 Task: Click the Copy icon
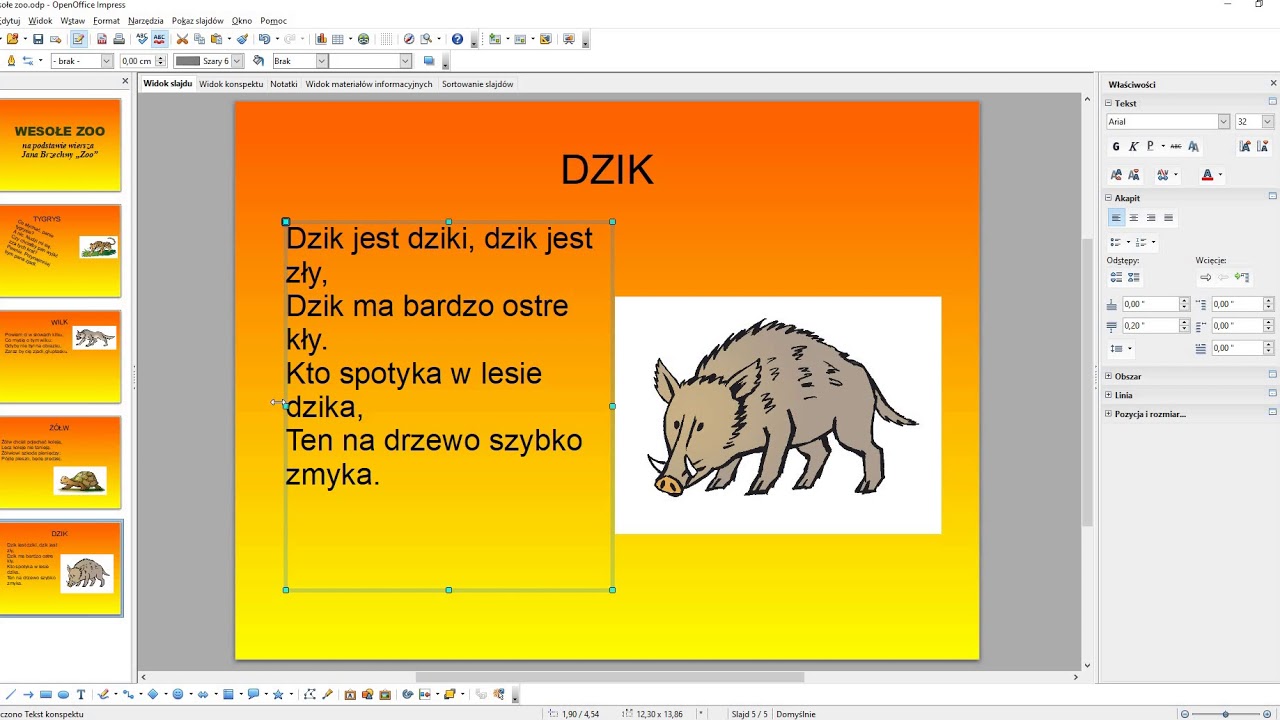[199, 39]
